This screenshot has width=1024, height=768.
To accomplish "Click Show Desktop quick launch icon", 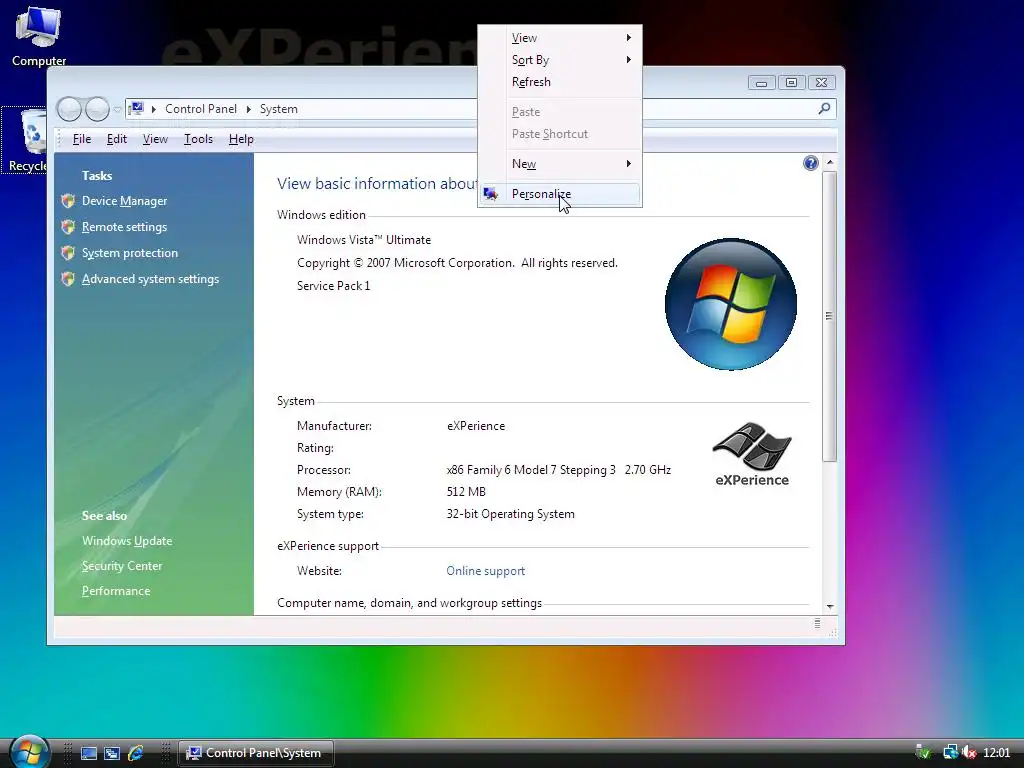I will [89, 753].
